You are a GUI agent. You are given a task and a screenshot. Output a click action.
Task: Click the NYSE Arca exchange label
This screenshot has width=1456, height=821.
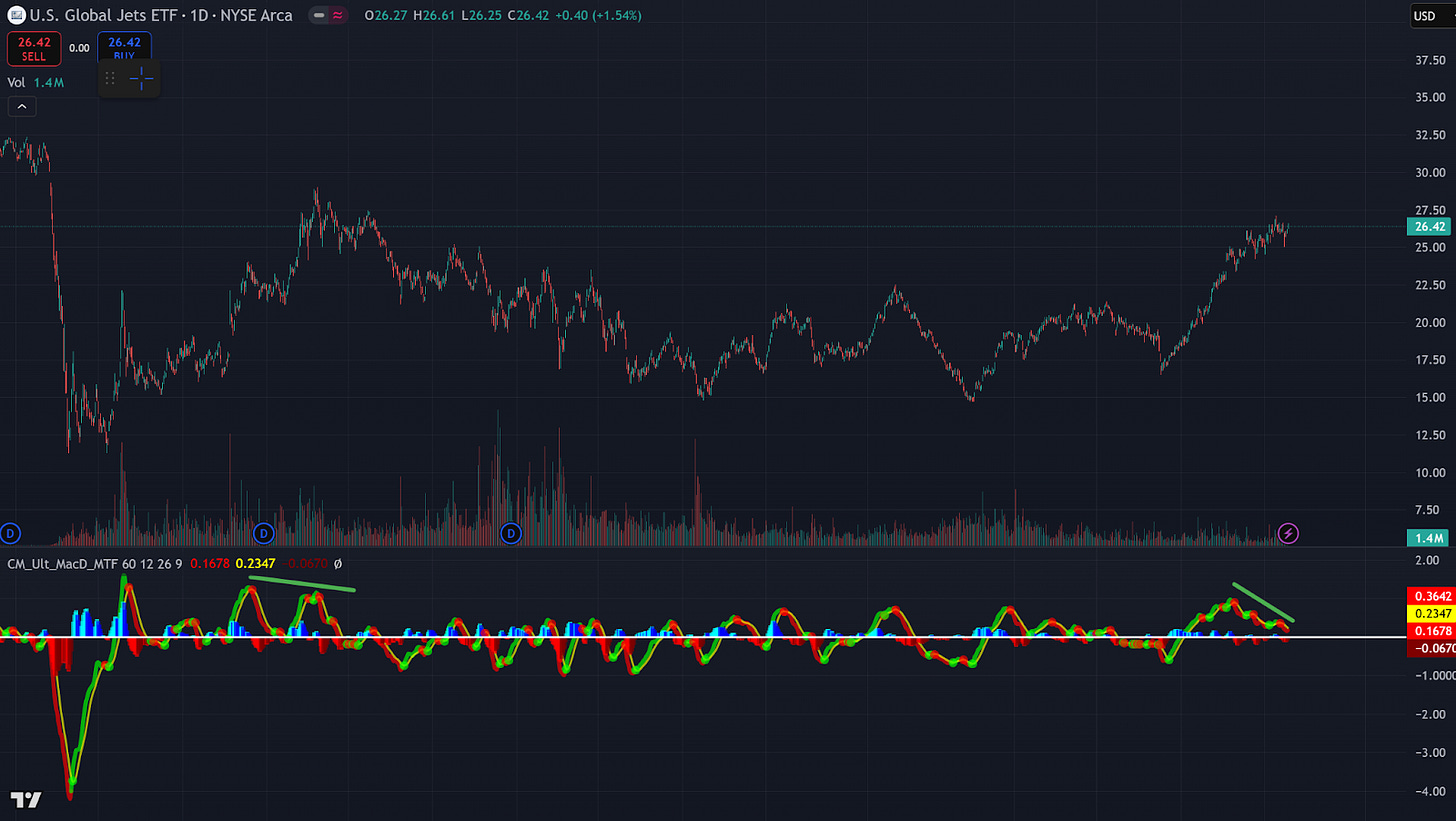256,15
